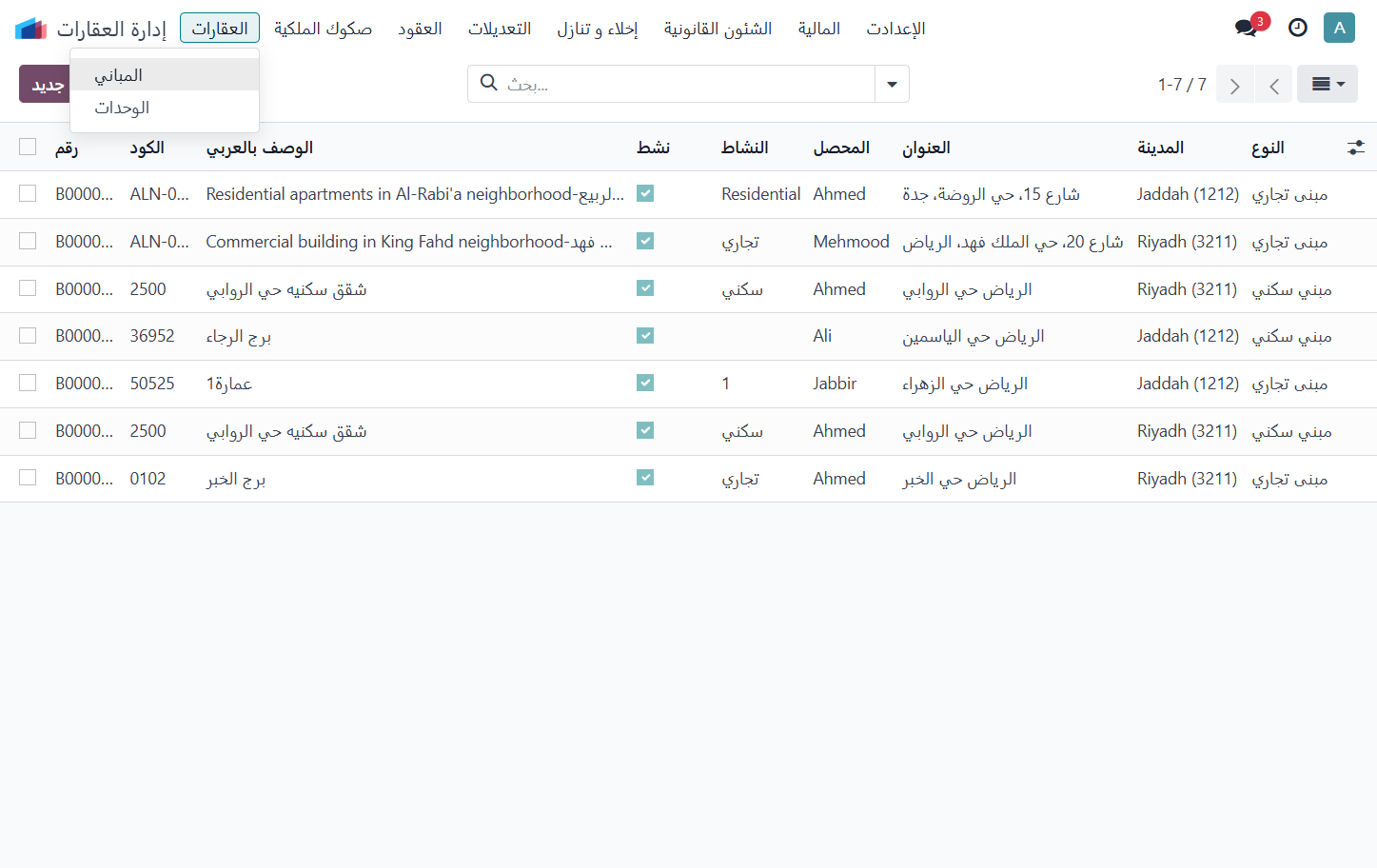Open الشئون القانونية menu
The image size is (1377, 868).
pos(718,28)
